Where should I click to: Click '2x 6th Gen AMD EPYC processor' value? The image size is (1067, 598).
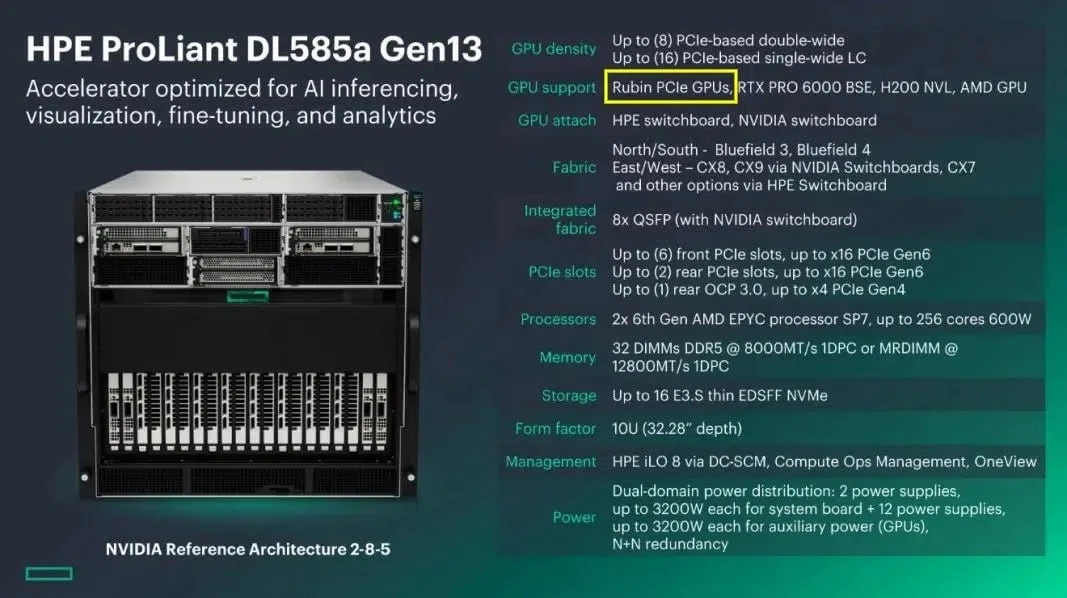coord(821,319)
